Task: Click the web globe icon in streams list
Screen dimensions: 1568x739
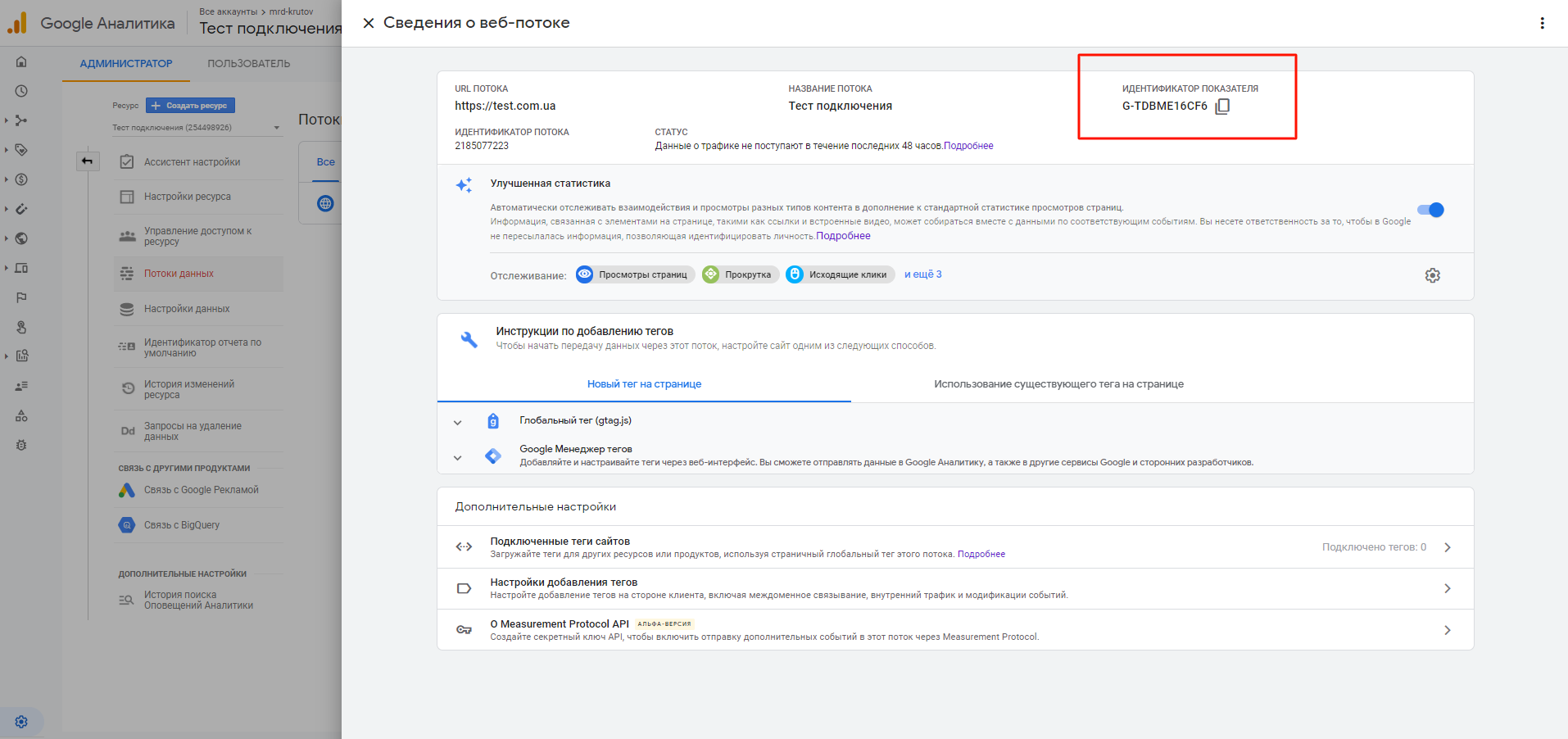Action: click(325, 203)
